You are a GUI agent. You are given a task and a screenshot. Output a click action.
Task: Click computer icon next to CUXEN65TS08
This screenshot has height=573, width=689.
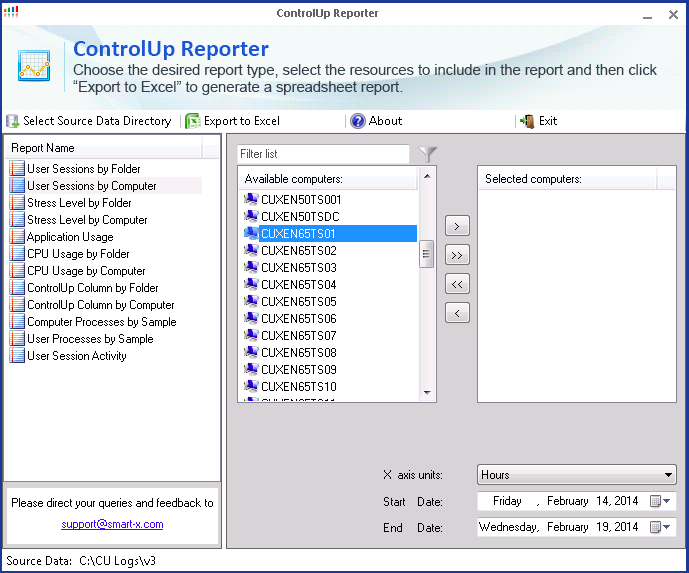251,352
